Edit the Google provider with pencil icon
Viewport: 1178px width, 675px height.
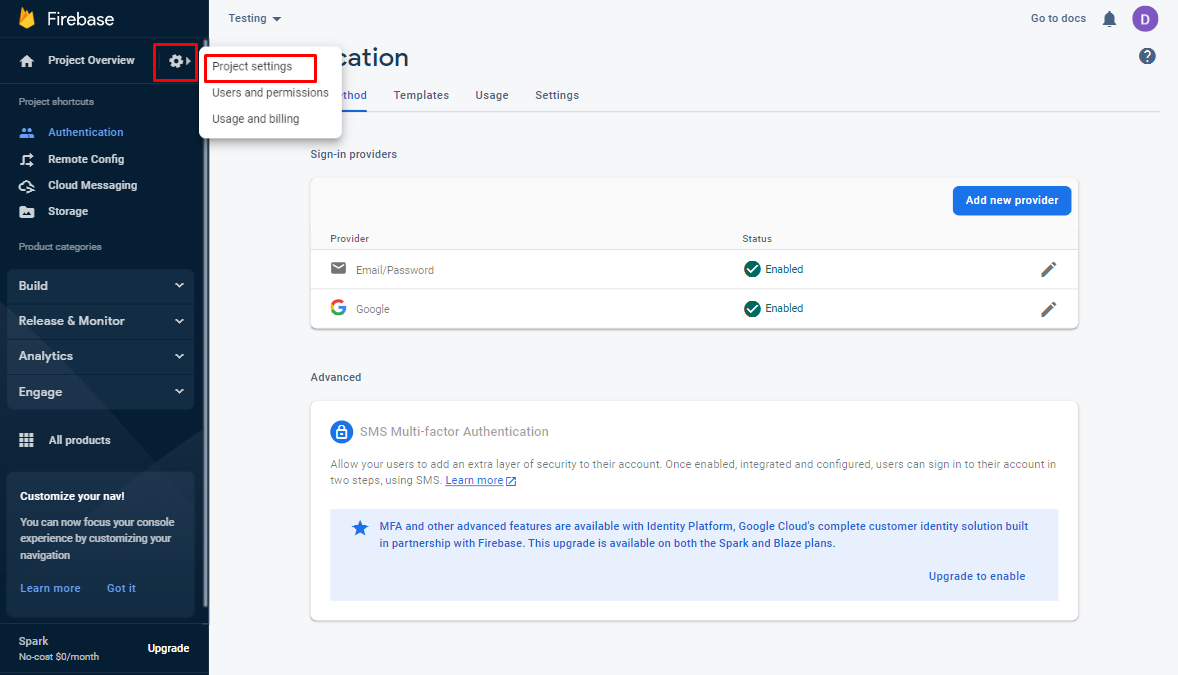pos(1049,309)
